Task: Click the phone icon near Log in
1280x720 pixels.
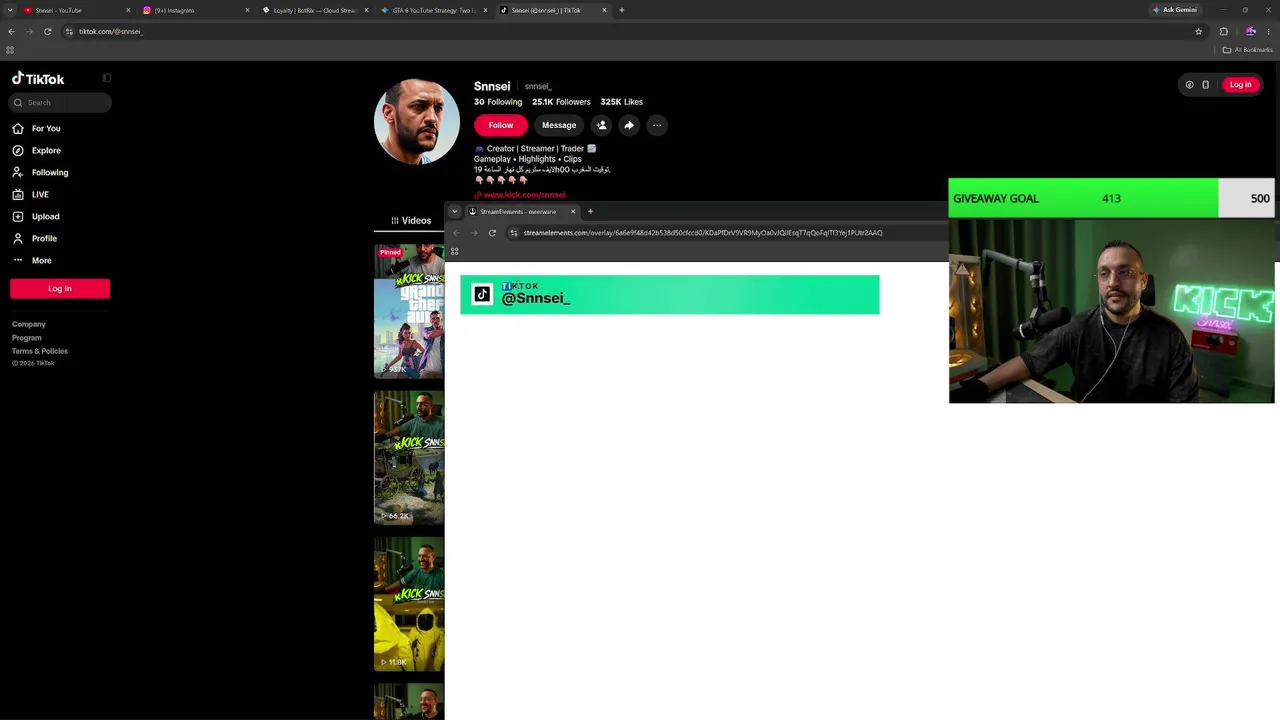Action: point(1206,85)
